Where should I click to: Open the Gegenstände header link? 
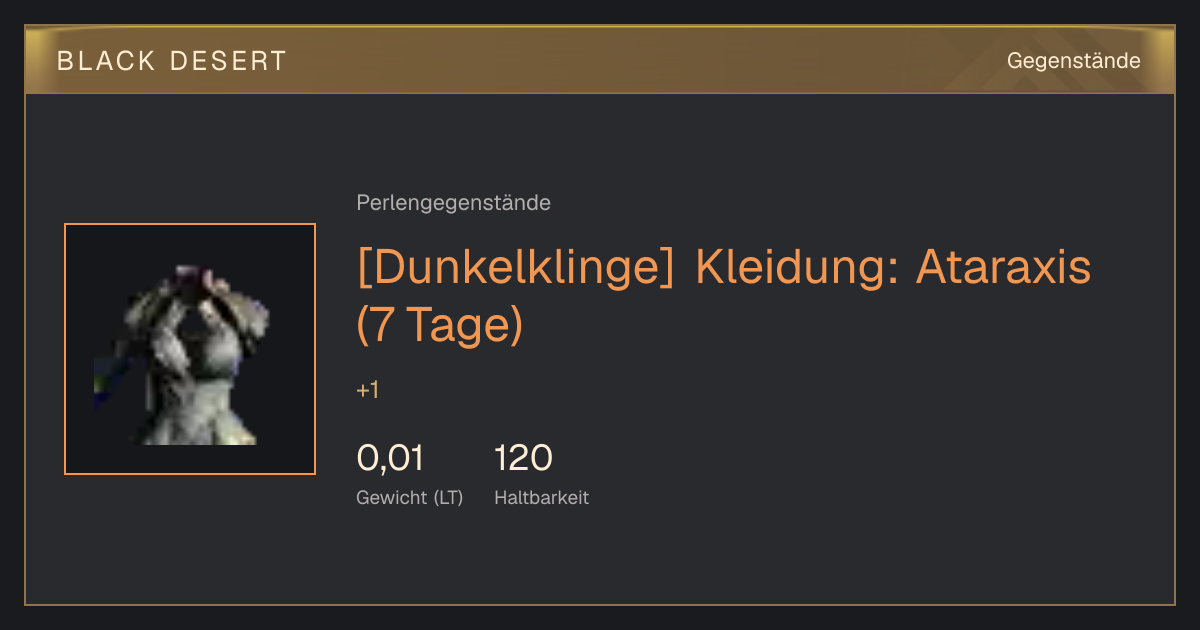(x=1073, y=61)
